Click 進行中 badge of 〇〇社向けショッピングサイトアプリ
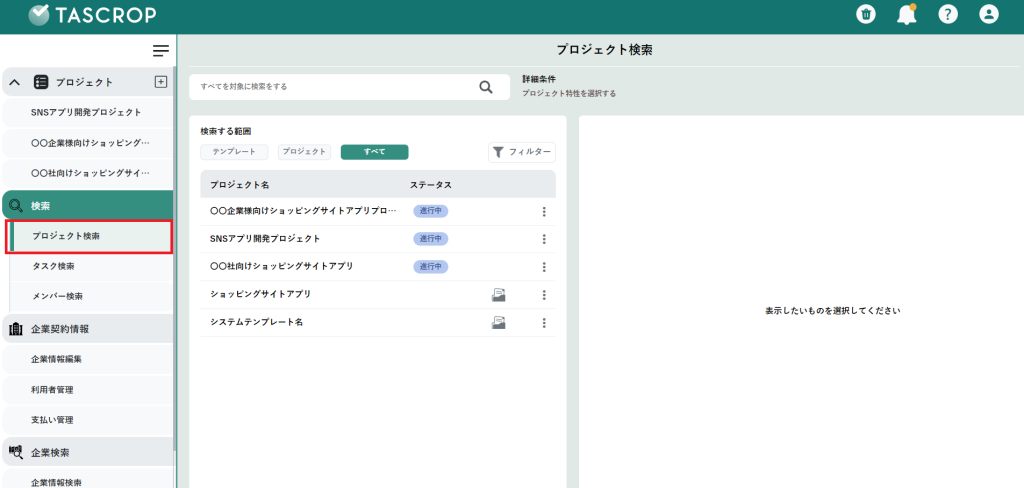 (430, 267)
